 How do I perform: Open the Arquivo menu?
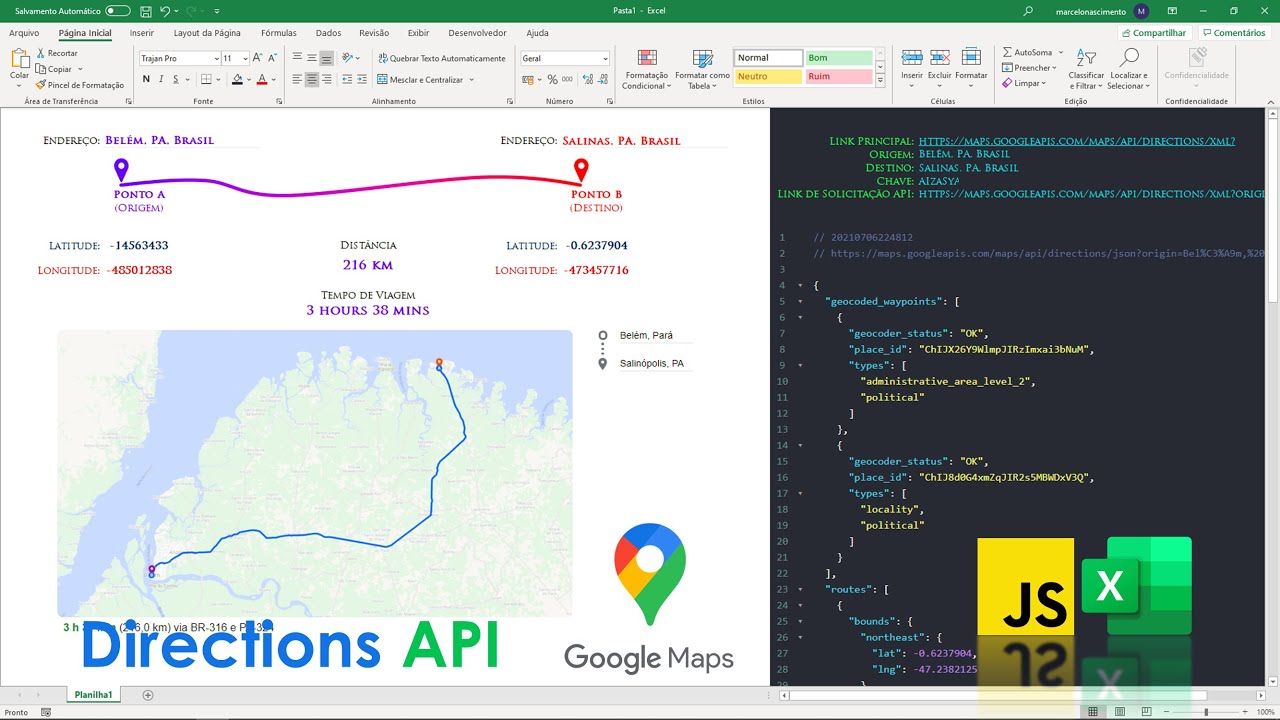tap(24, 33)
